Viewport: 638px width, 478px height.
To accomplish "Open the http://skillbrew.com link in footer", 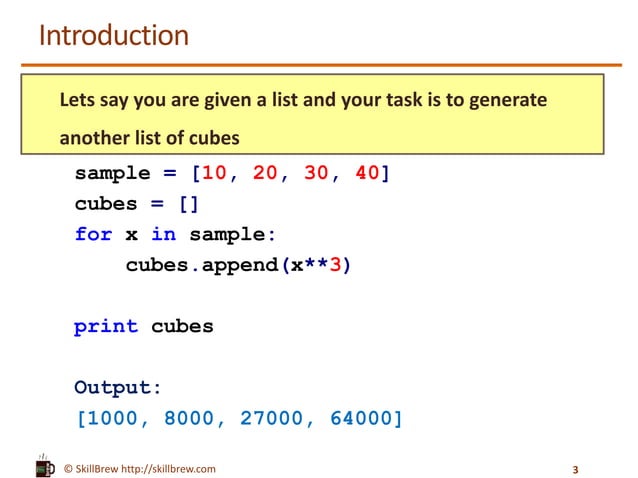I will pos(168,469).
